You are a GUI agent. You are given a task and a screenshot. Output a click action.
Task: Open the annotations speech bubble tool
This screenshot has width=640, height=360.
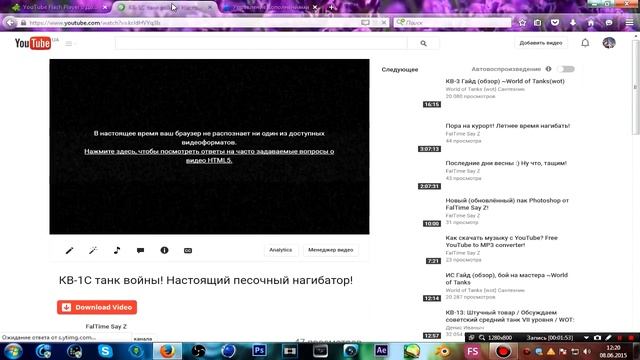pyautogui.click(x=140, y=250)
